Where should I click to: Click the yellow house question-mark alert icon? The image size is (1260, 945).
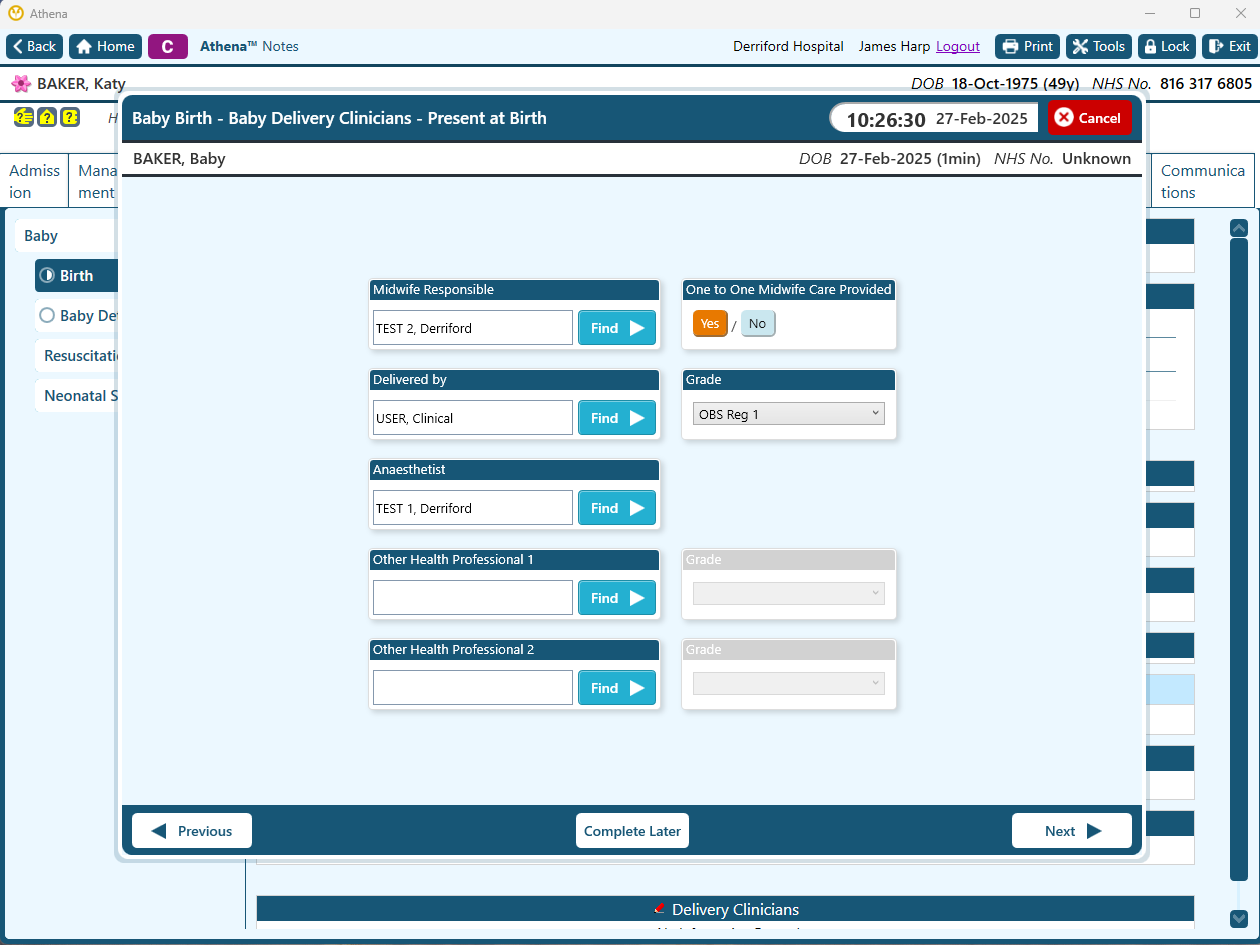point(46,118)
